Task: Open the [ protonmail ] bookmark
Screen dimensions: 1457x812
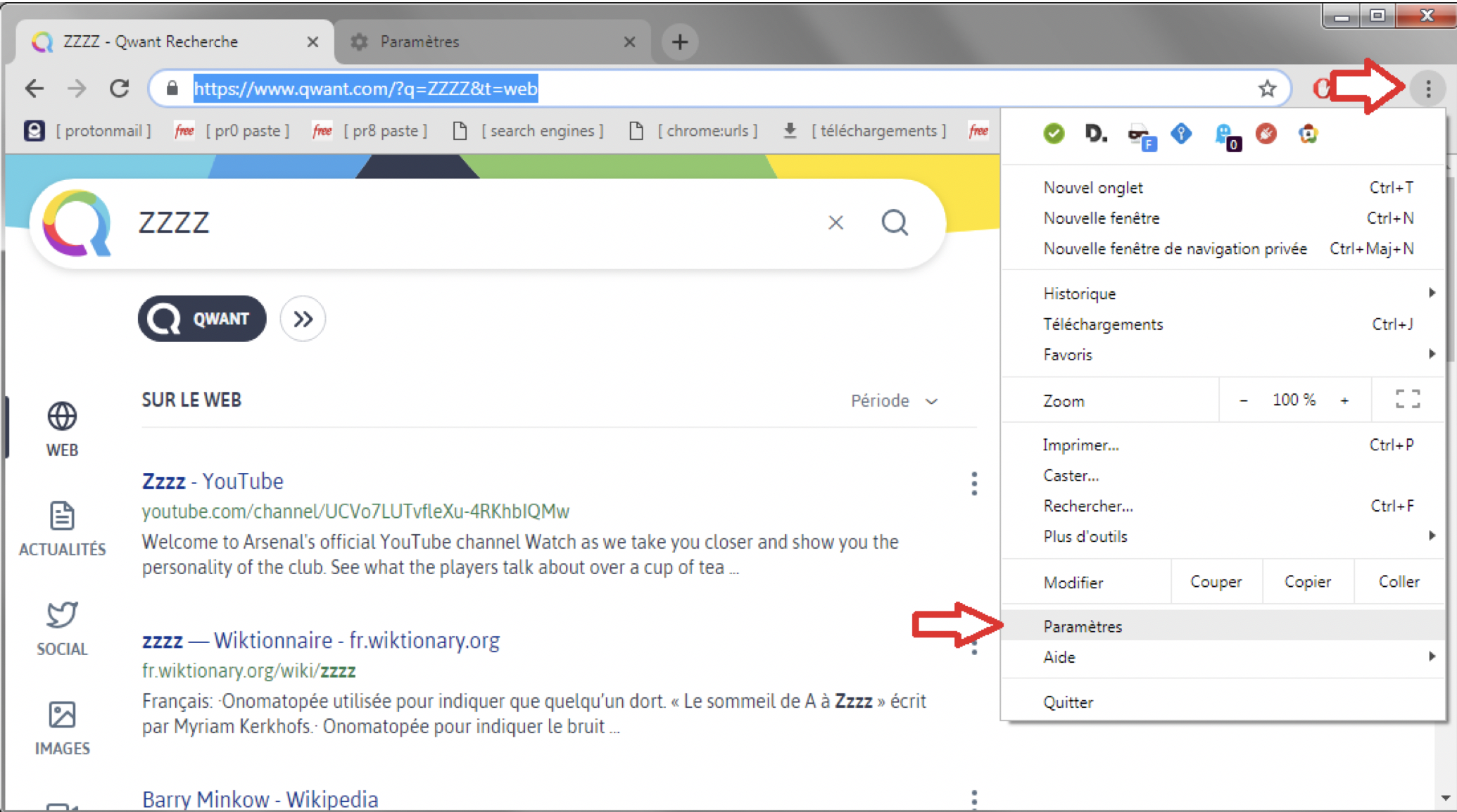Action: (x=88, y=131)
